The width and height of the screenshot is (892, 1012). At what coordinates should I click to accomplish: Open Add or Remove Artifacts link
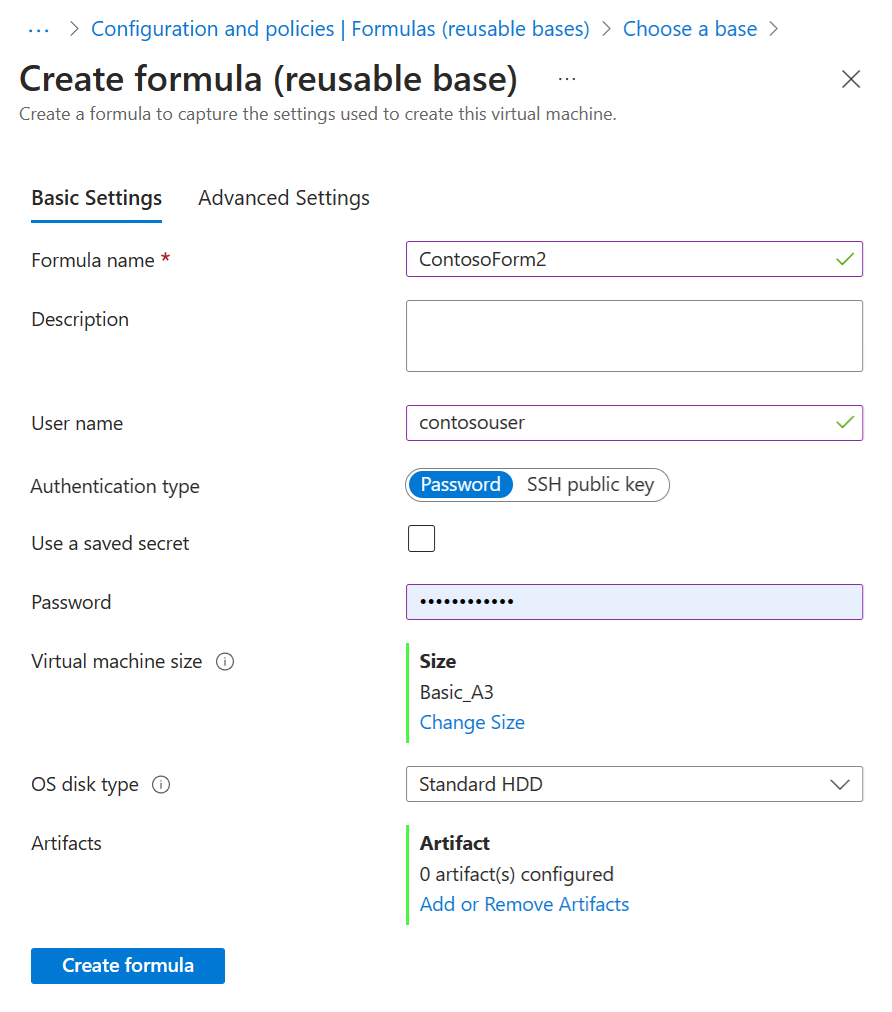pyautogui.click(x=524, y=904)
